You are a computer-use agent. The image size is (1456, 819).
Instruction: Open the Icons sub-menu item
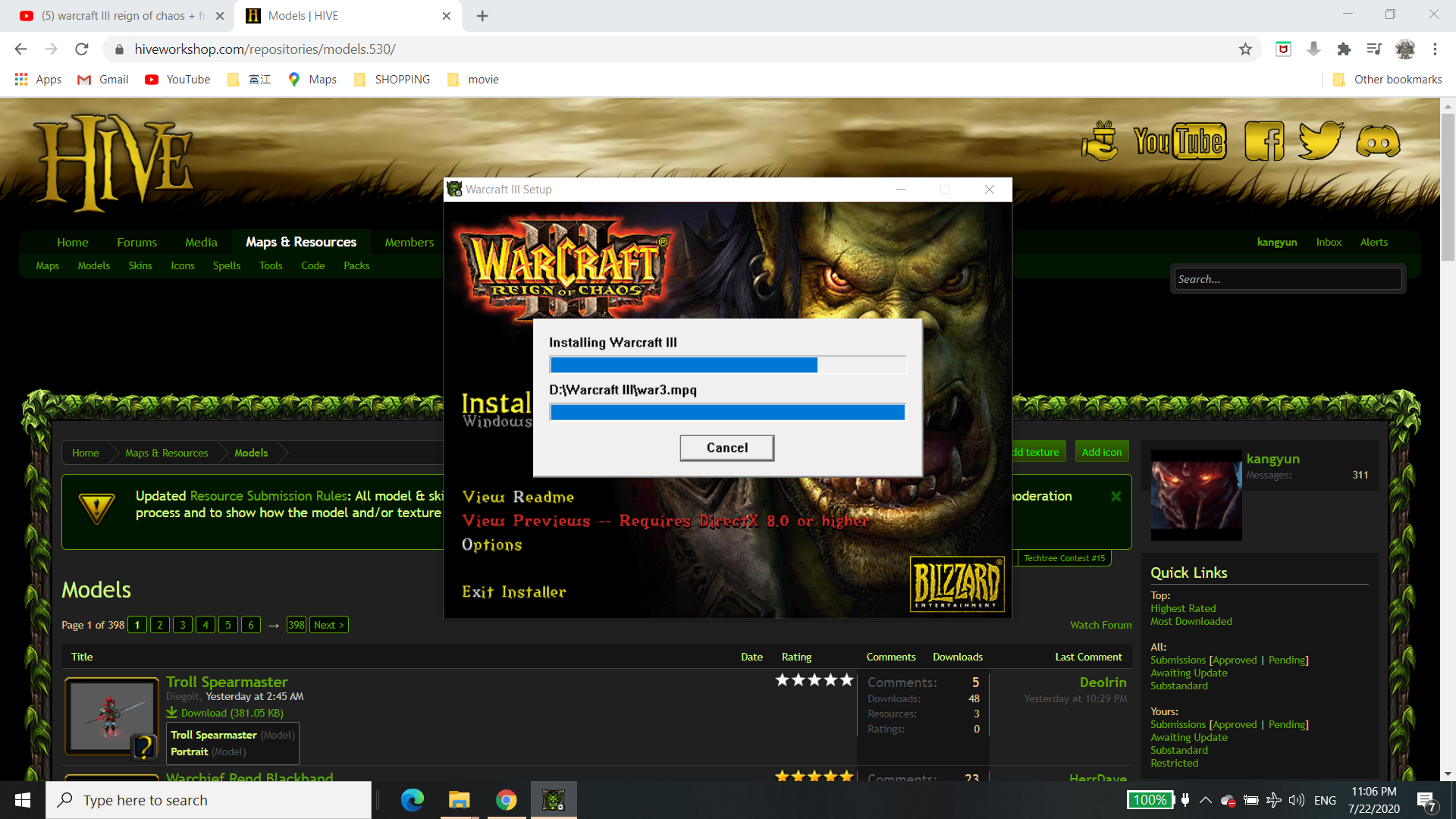coord(183,265)
